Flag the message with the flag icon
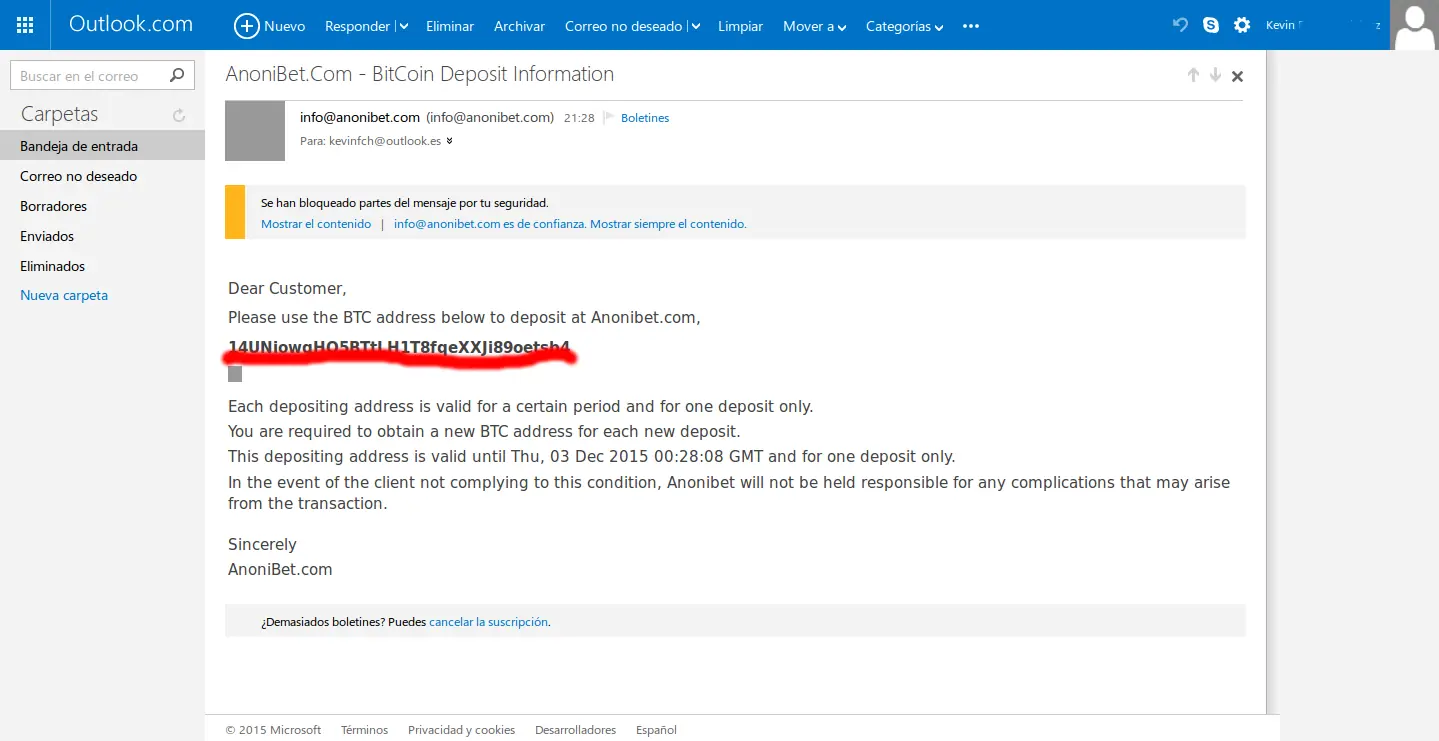The width and height of the screenshot is (1439, 741). [608, 118]
